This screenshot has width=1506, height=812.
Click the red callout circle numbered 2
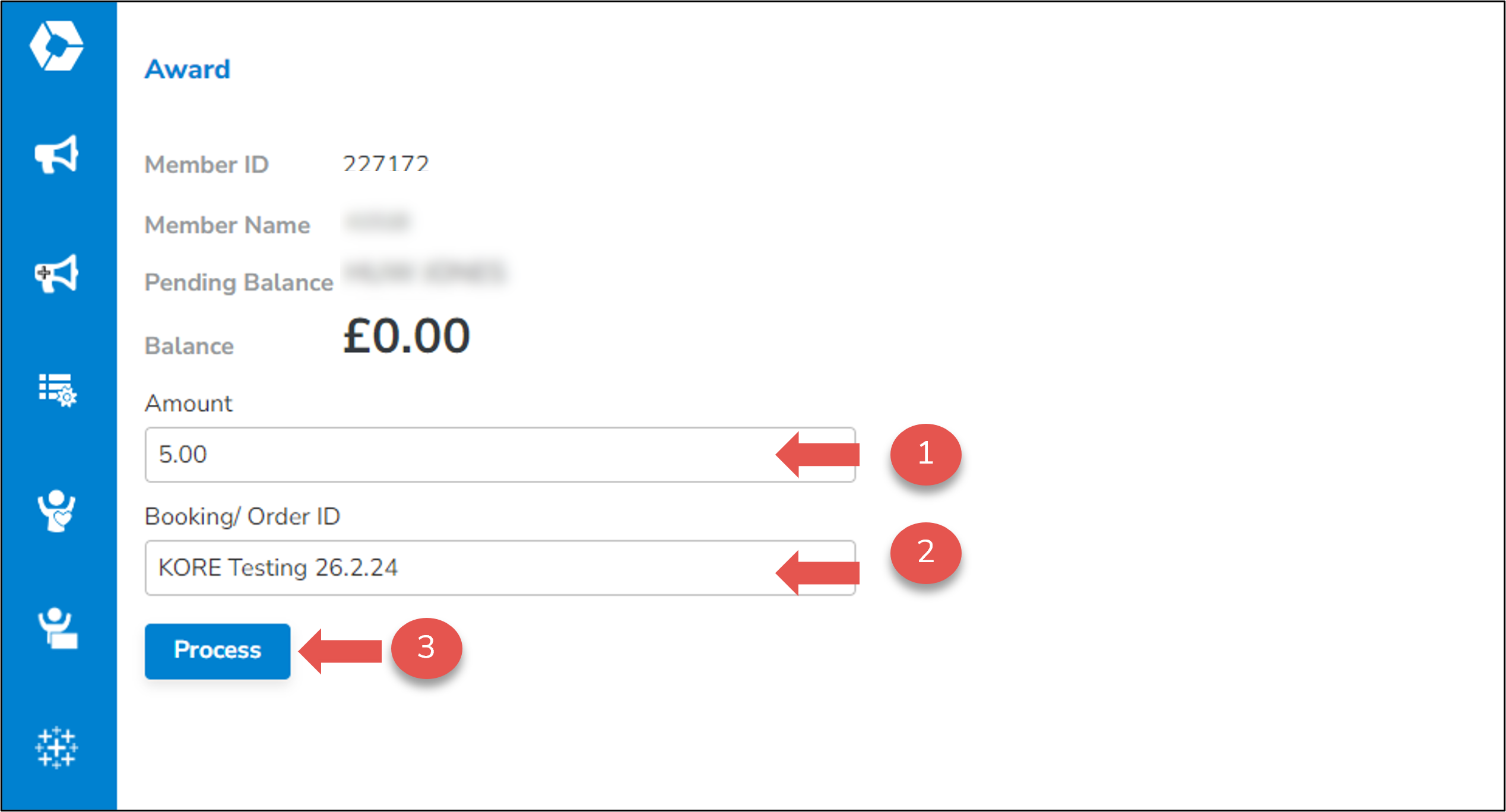[x=925, y=553]
